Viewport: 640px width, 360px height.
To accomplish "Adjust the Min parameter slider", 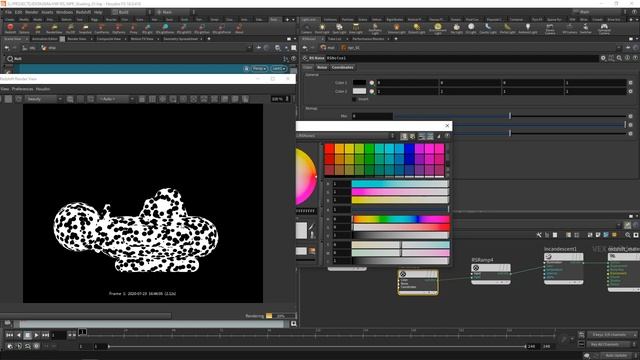I will 509,116.
